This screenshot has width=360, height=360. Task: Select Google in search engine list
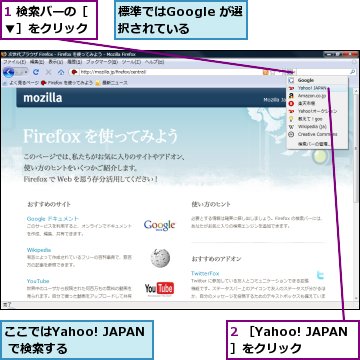coord(317,80)
